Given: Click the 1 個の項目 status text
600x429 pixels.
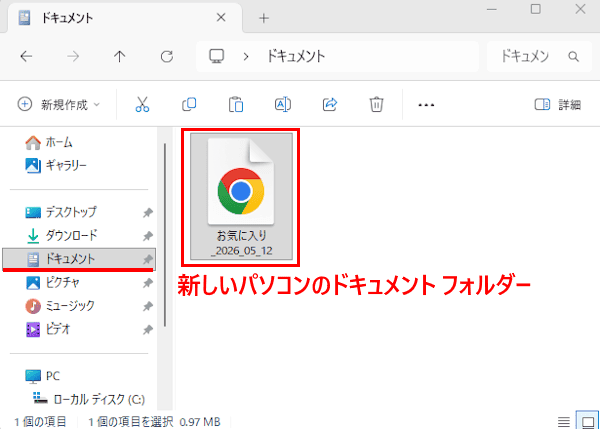Looking at the screenshot, I should pyautogui.click(x=41, y=422).
